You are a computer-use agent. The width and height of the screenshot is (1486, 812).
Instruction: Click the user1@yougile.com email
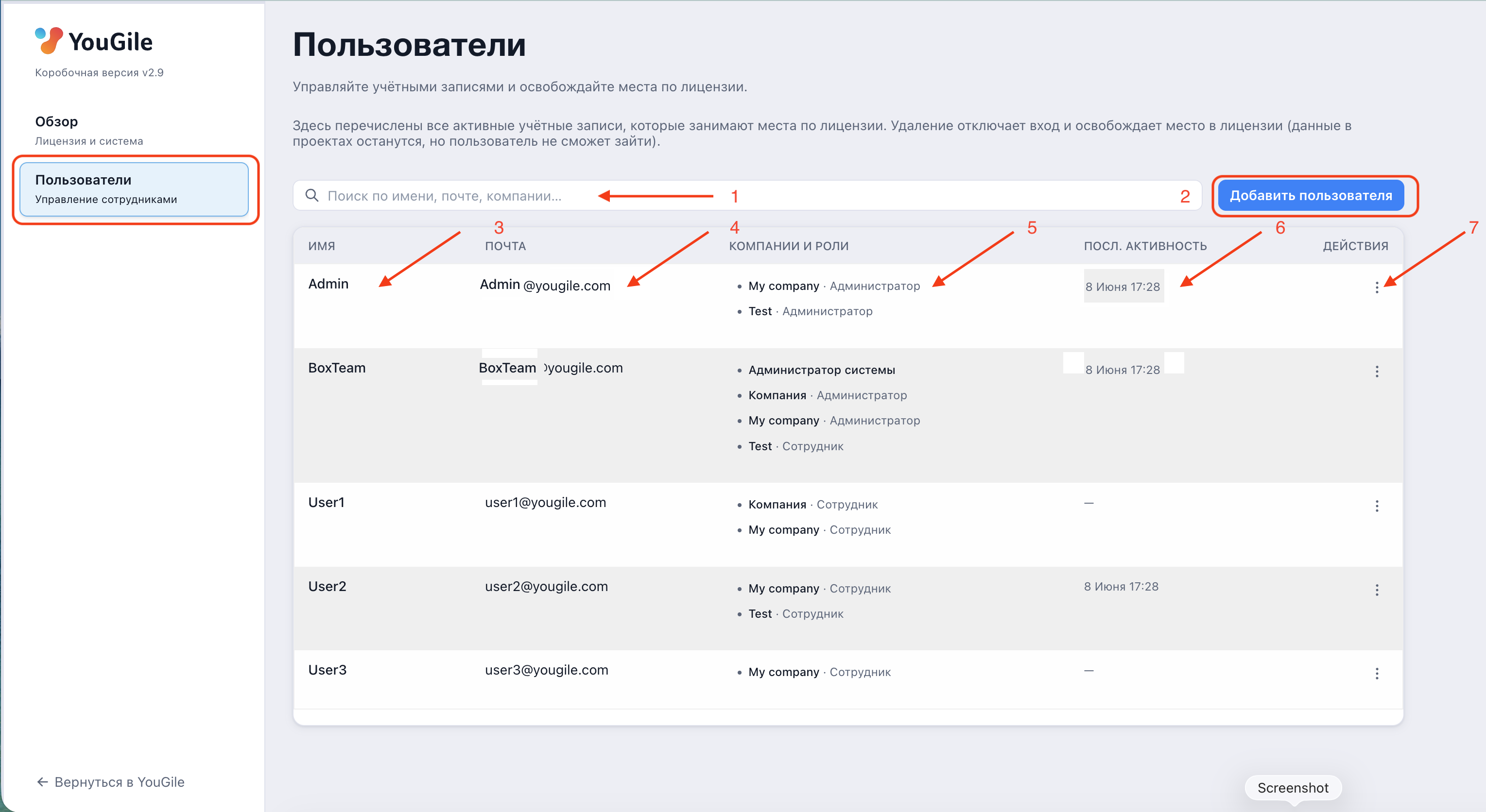(x=546, y=502)
